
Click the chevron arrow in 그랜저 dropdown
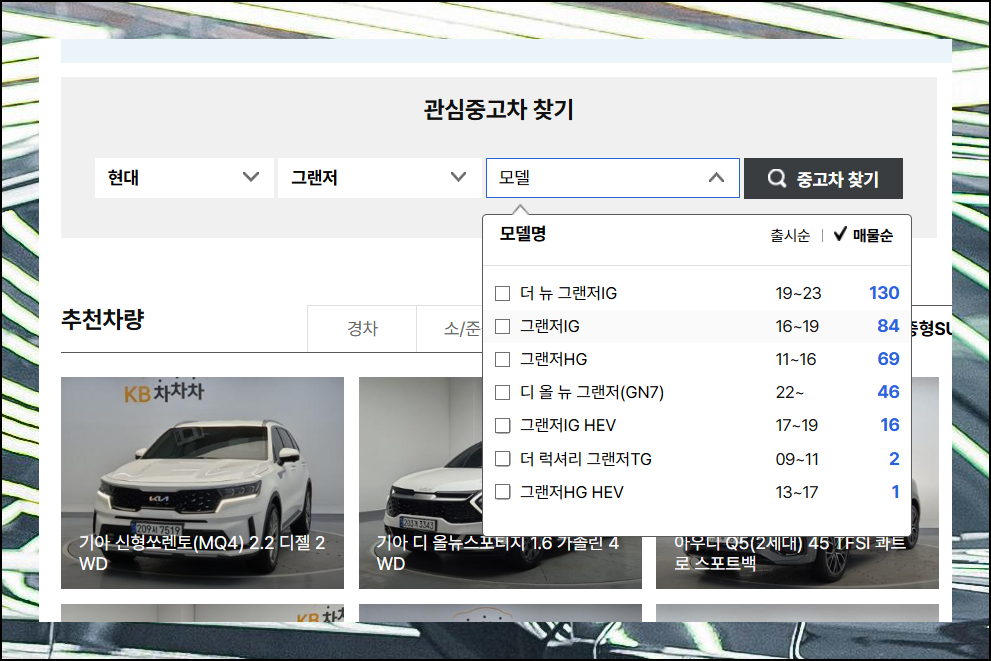tap(458, 177)
